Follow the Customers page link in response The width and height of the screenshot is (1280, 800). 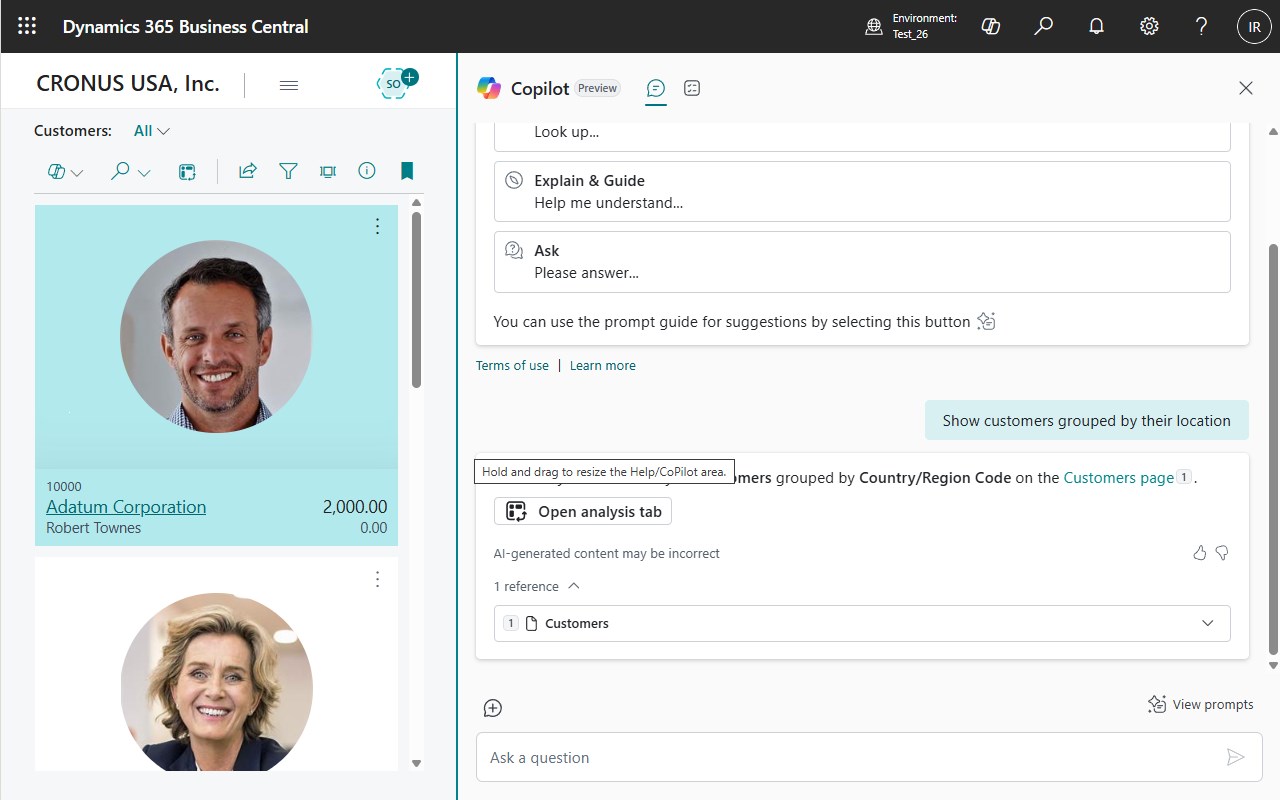tap(1118, 477)
